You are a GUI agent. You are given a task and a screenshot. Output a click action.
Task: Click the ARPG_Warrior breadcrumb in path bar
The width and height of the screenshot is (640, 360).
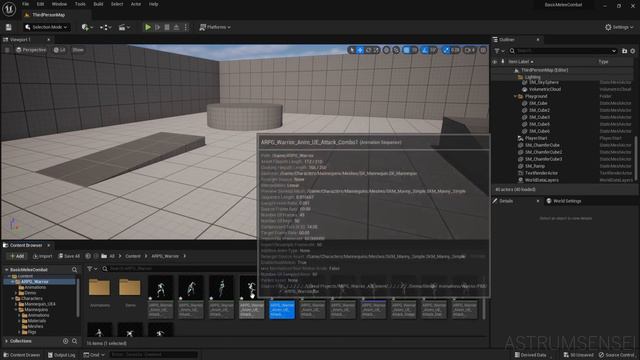pos(165,256)
